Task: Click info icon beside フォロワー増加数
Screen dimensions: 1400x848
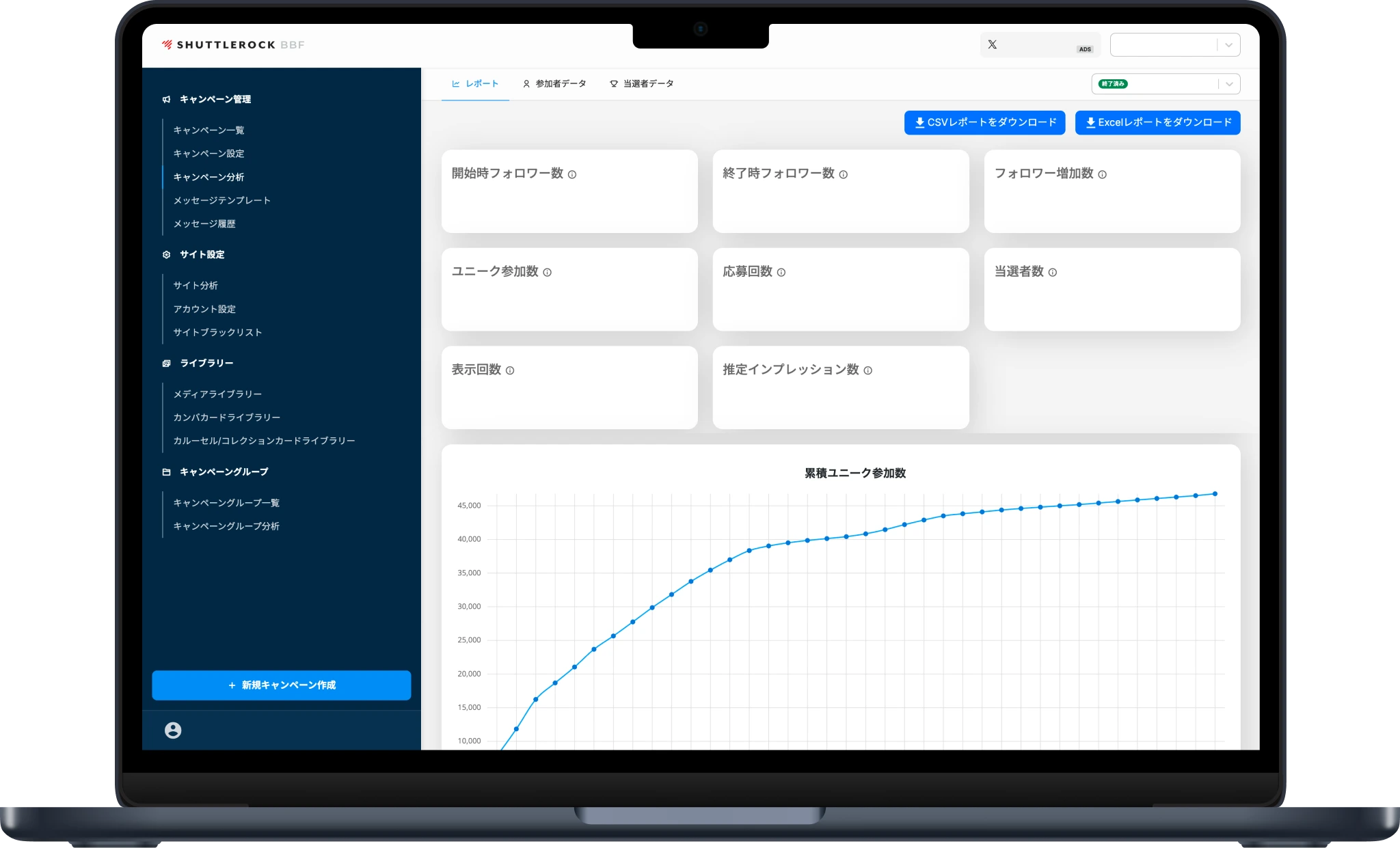Action: pos(1103,174)
